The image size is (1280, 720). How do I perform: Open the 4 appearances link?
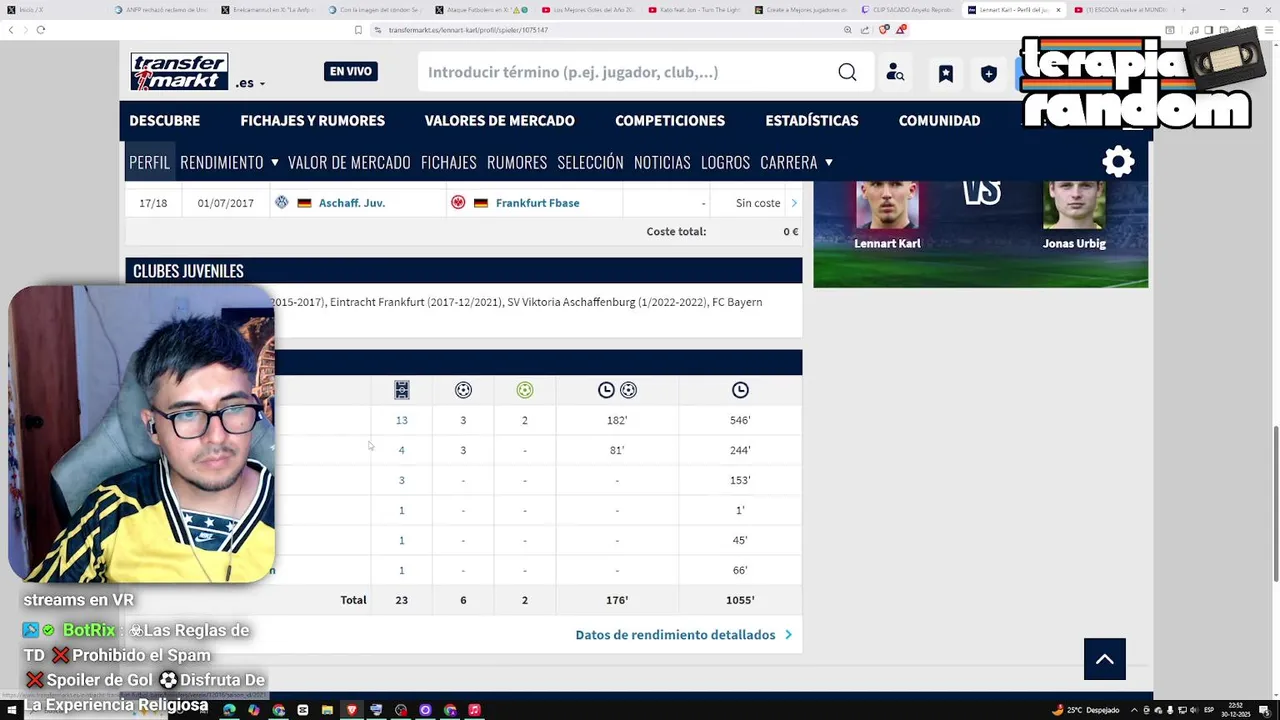tap(401, 450)
